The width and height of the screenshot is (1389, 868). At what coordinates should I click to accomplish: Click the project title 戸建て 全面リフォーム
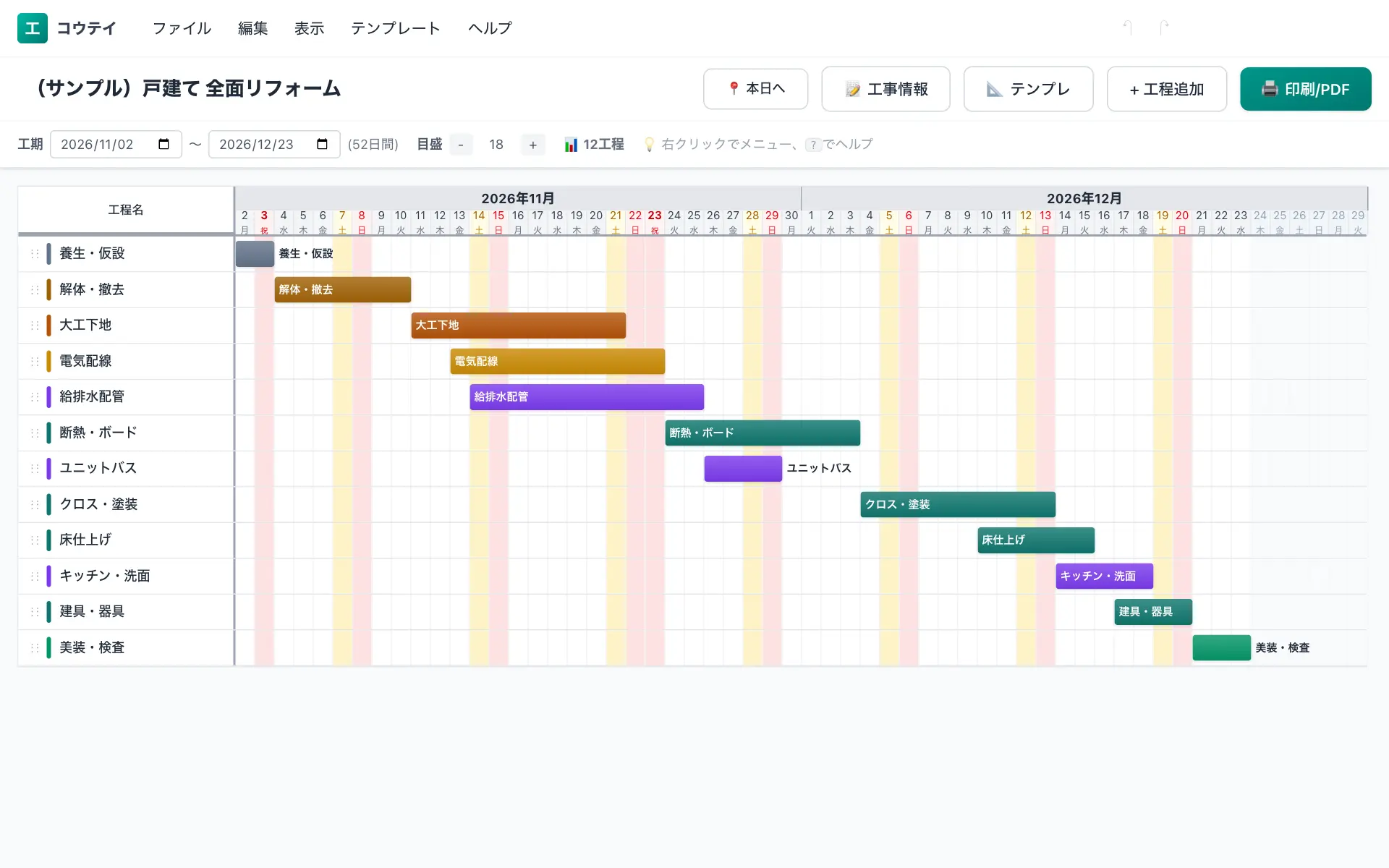point(242,88)
